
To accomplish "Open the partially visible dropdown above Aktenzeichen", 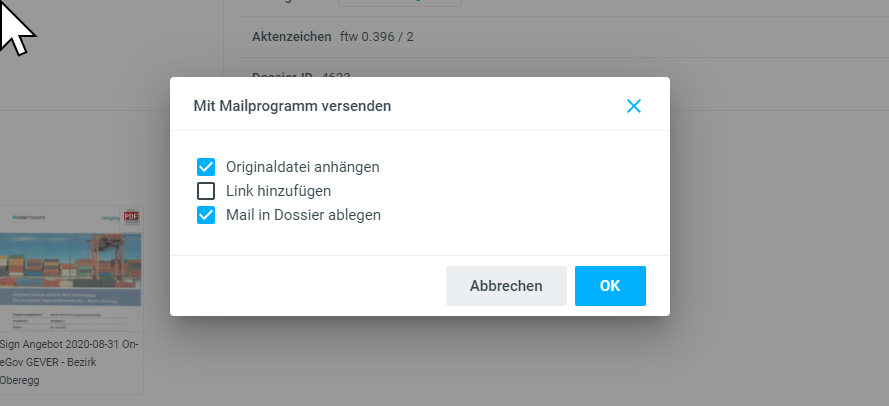I will 400,3.
